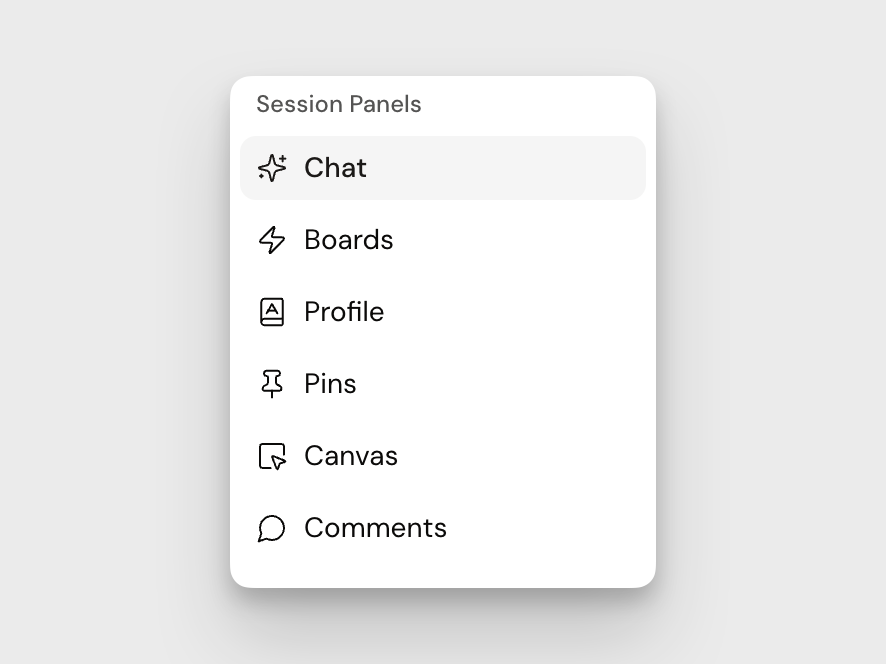The image size is (886, 664).
Task: Switch to the Canvas panel
Action: 442,456
